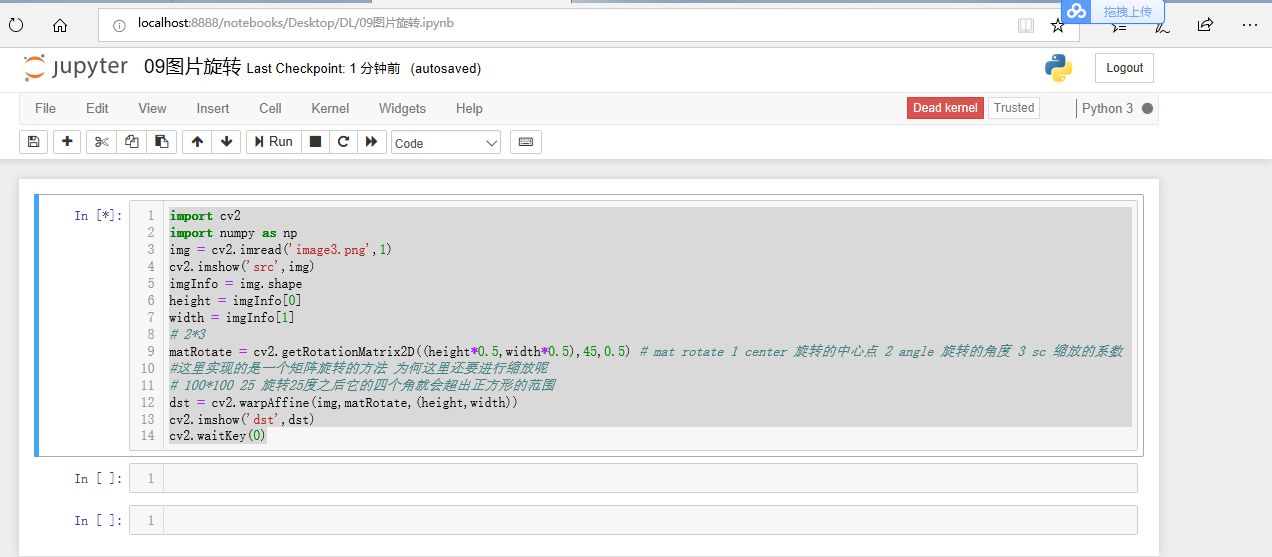Click the Trusted notebook button
The height and width of the screenshot is (557, 1272).
click(1014, 108)
